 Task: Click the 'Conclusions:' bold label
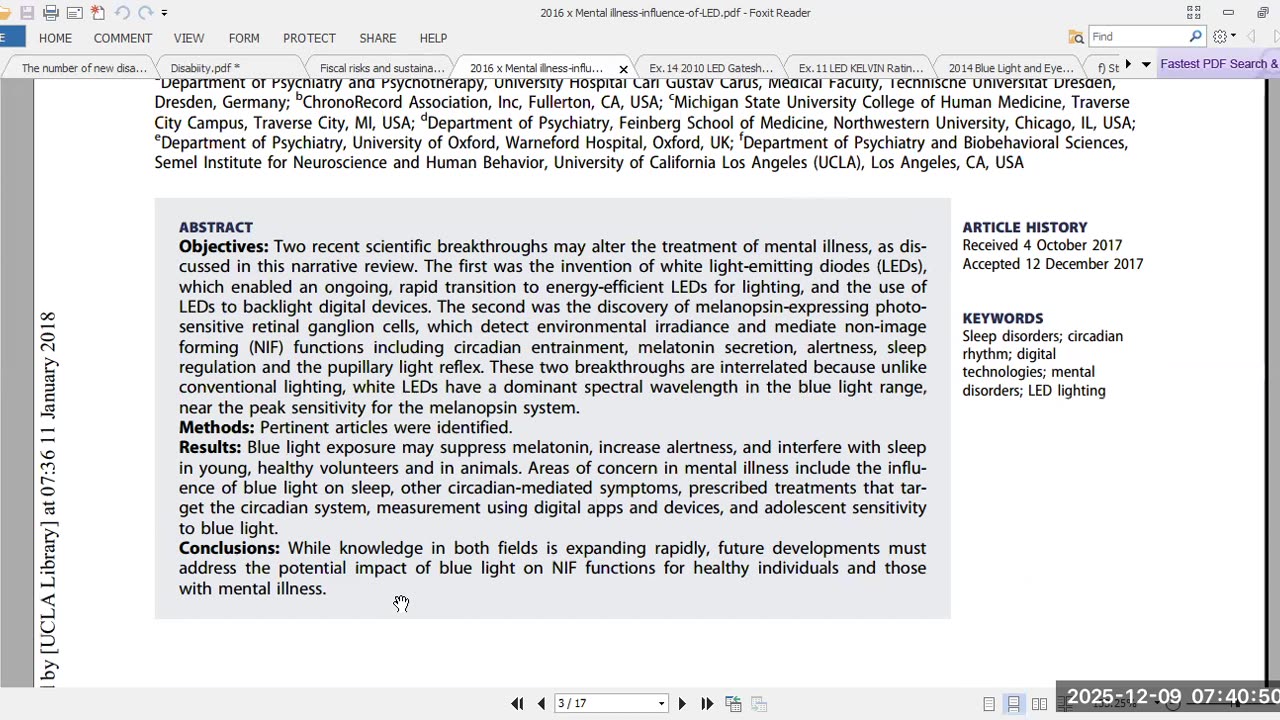coord(229,548)
